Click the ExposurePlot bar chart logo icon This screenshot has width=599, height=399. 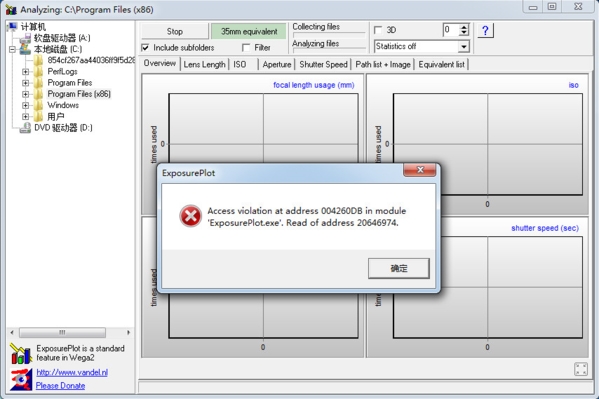[20, 354]
